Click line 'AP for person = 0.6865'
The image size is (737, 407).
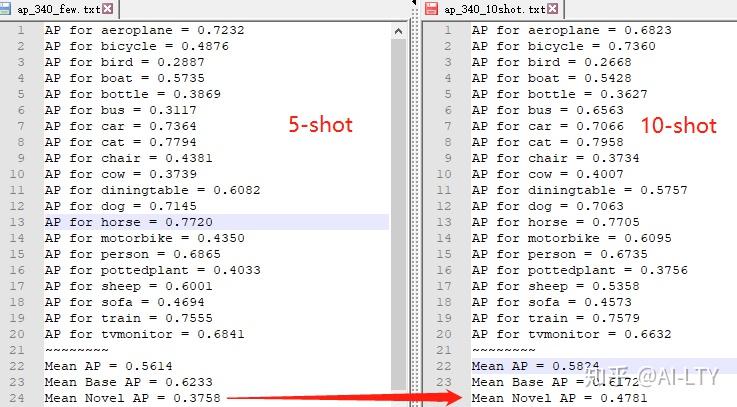tap(133, 254)
